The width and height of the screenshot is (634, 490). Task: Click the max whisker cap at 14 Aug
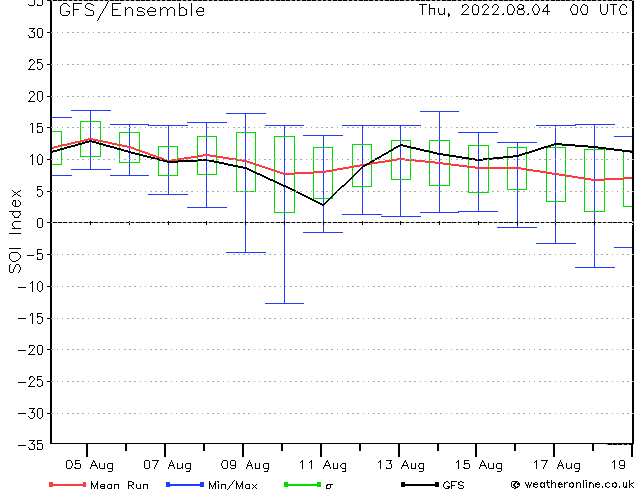coord(440,111)
